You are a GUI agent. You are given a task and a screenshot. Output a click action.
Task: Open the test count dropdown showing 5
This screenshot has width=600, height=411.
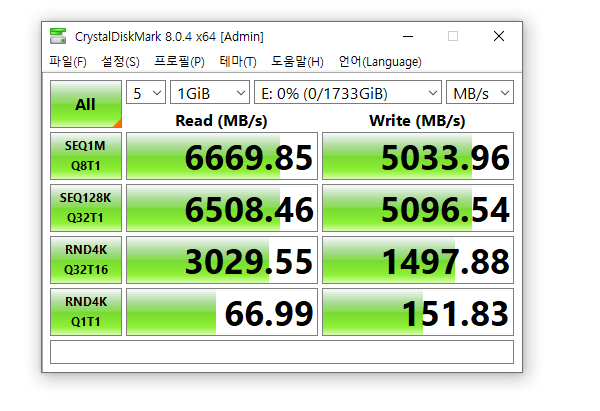point(146,92)
